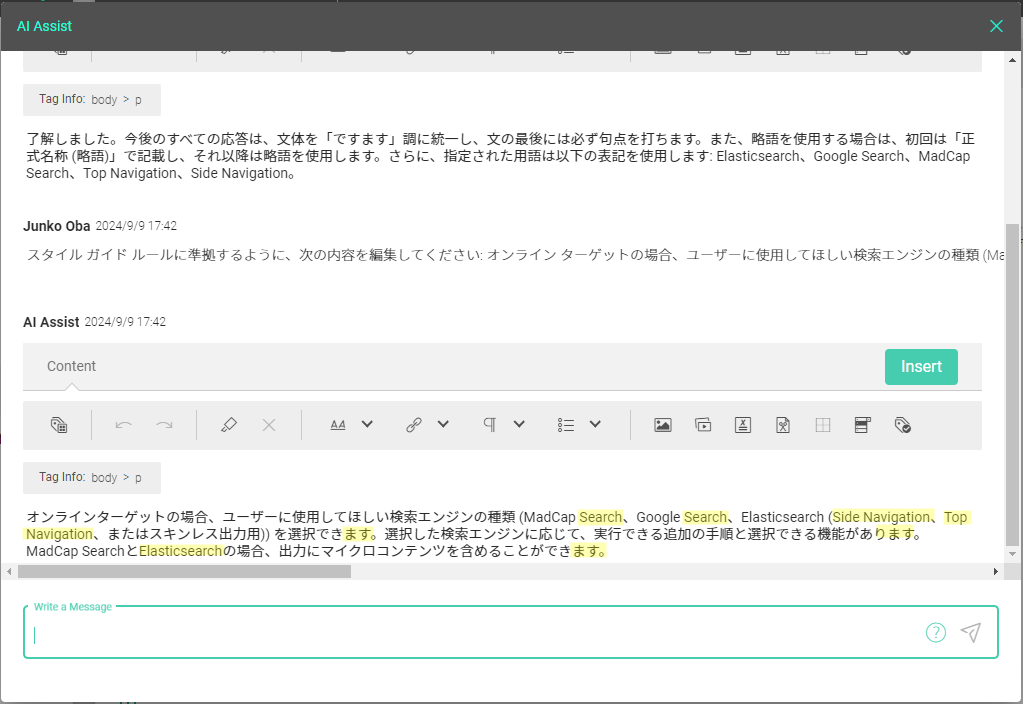Click the Insert button
This screenshot has width=1023, height=704.
click(x=921, y=367)
